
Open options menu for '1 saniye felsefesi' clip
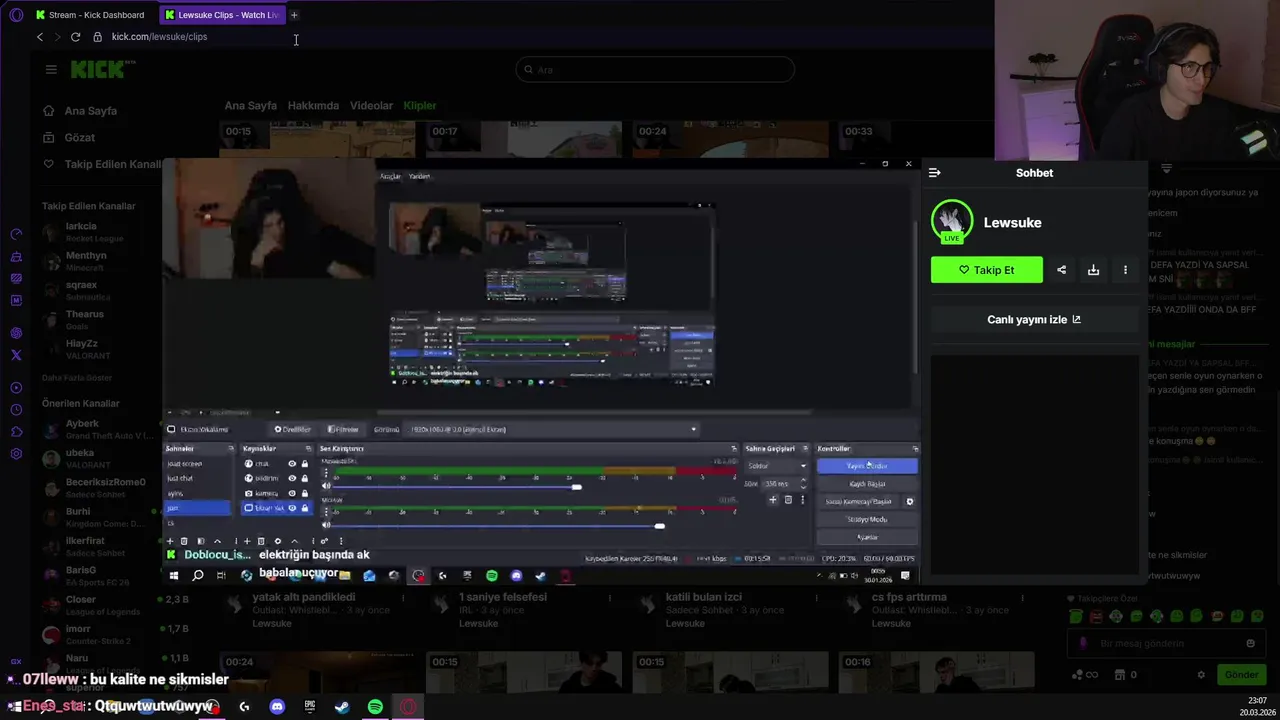click(x=610, y=597)
